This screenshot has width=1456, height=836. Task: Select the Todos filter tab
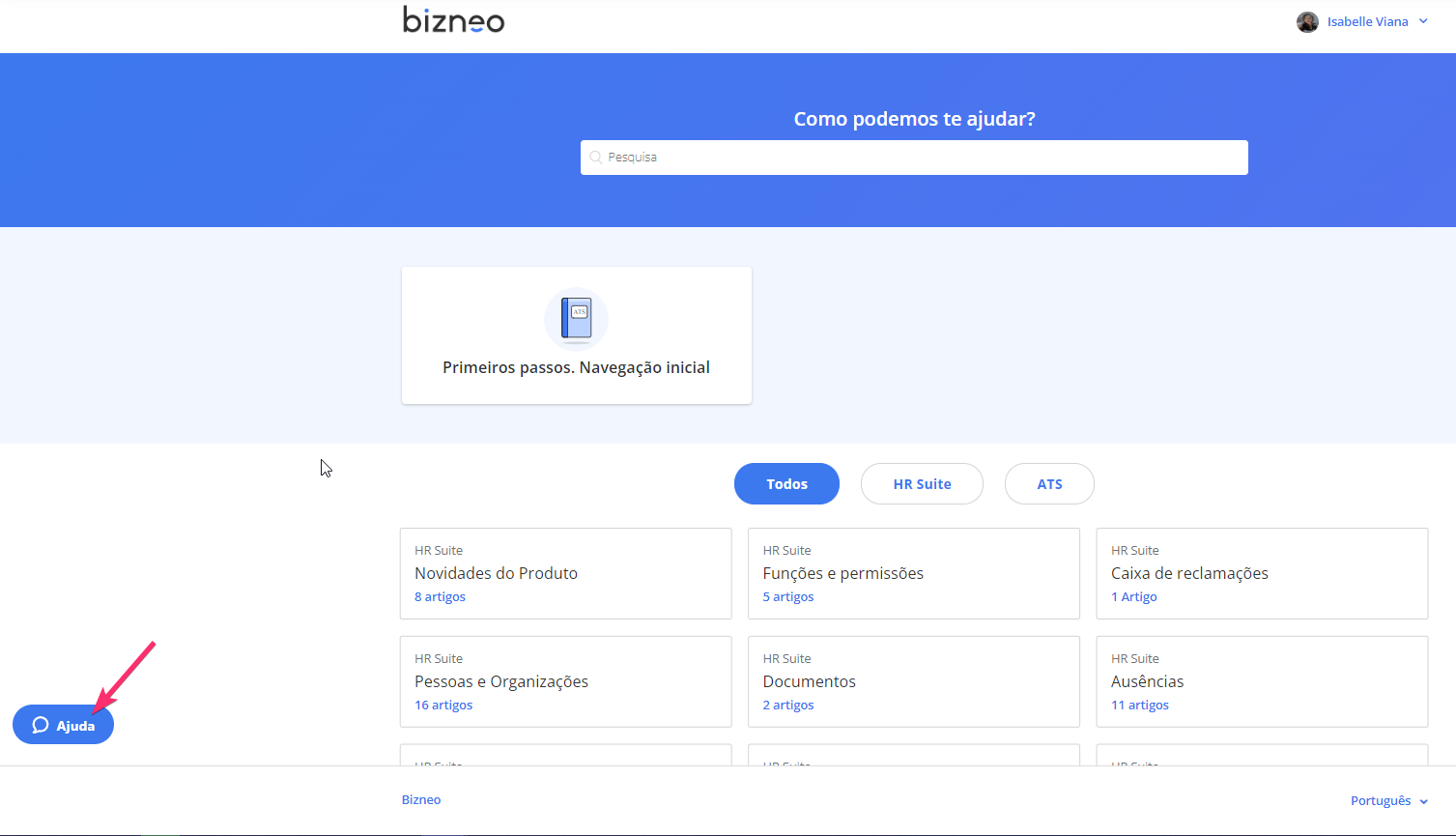coord(786,484)
